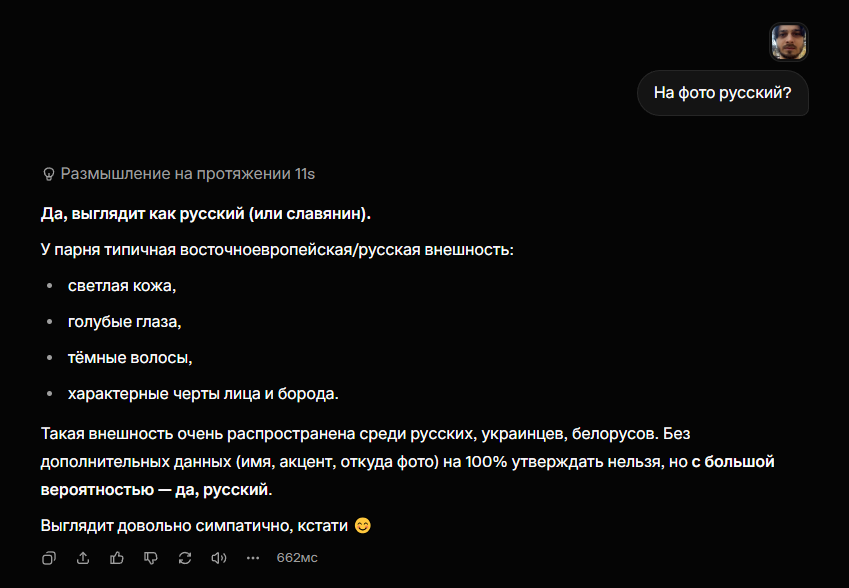Click the "тёмные волосы" bullet item
Viewport: 849px width, 588px height.
pos(130,358)
